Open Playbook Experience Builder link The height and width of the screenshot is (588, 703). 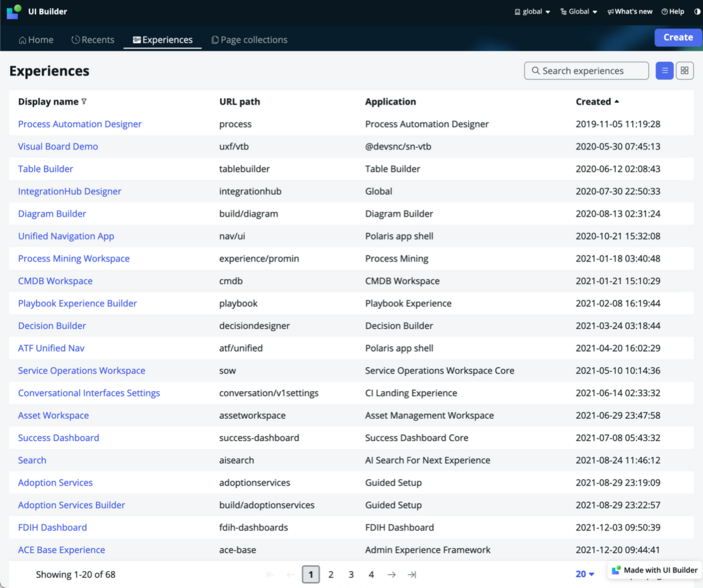click(77, 304)
